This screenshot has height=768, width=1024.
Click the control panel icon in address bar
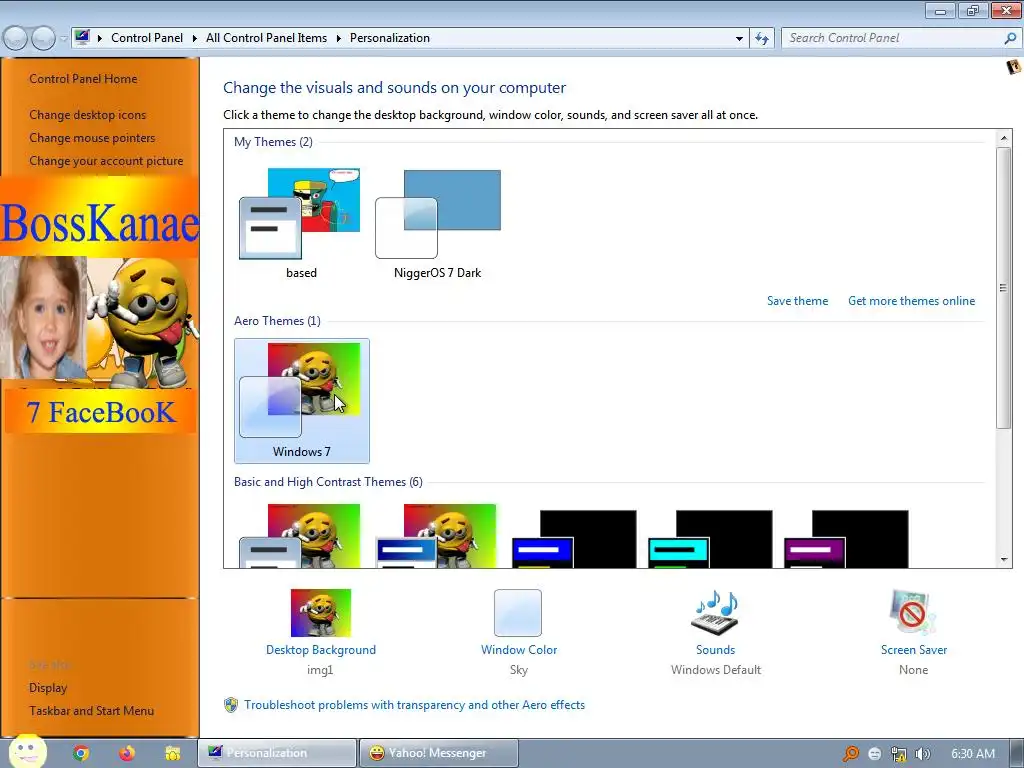82,37
